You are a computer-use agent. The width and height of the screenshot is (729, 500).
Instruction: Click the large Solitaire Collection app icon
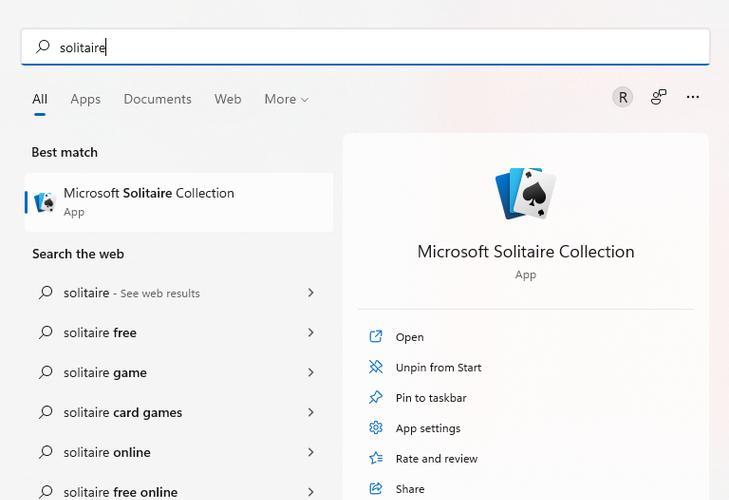click(526, 193)
